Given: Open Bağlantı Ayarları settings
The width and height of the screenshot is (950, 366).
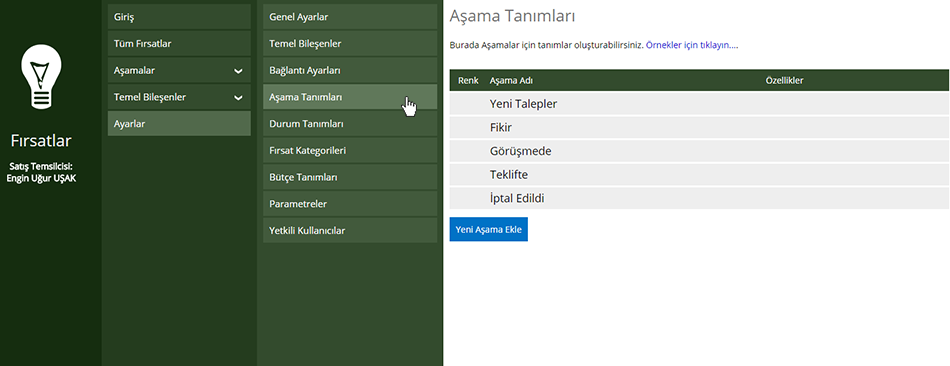Looking at the screenshot, I should pyautogui.click(x=350, y=70).
